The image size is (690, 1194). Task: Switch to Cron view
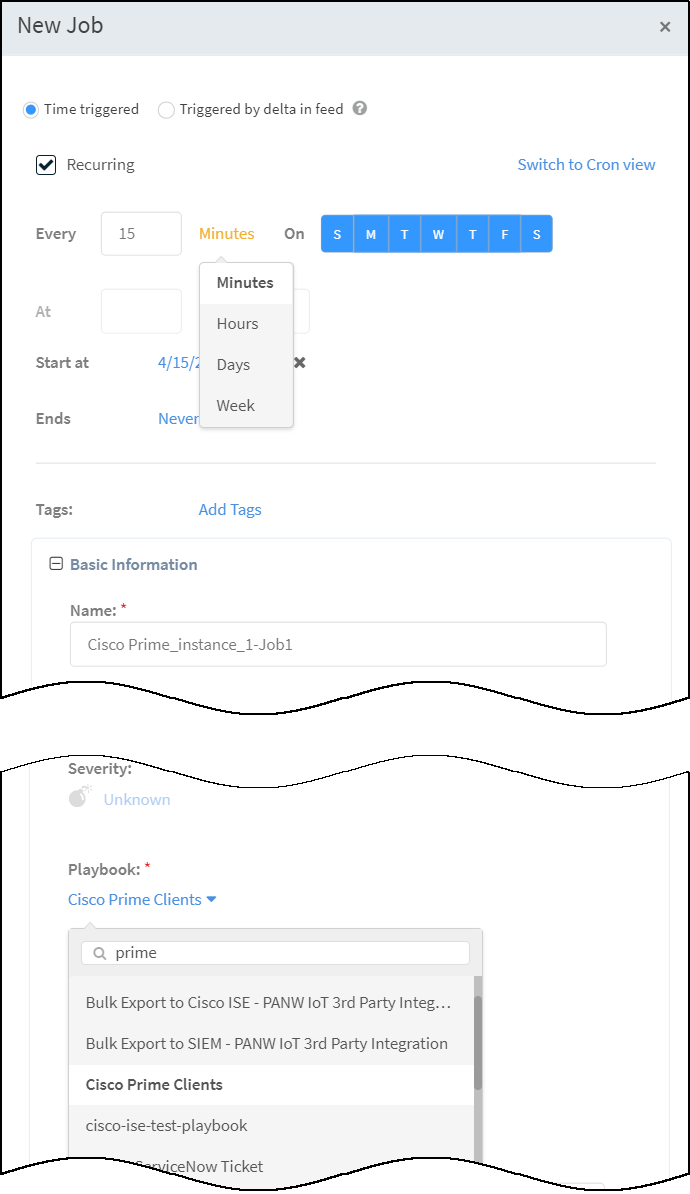[x=586, y=164]
